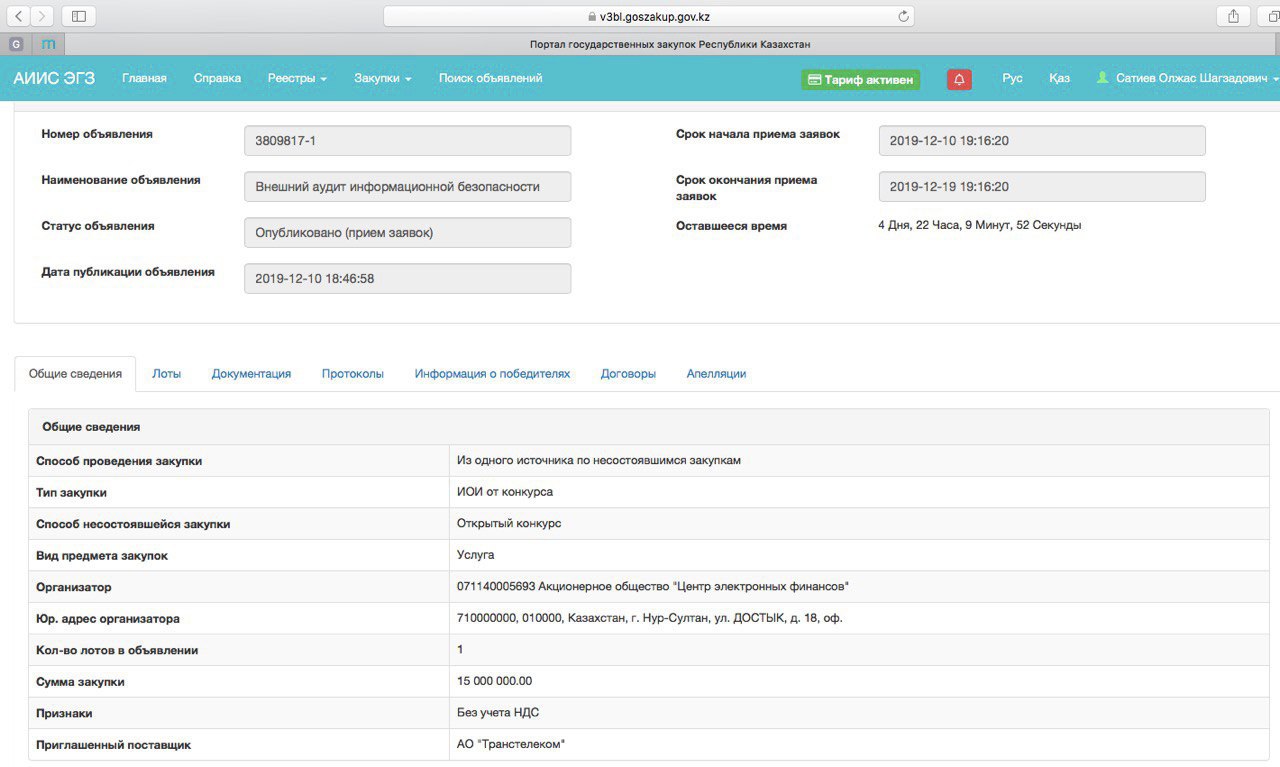Image resolution: width=1280 pixels, height=767 pixels.
Task: Click АИИС ЭГЗ logo
Action: [x=54, y=78]
